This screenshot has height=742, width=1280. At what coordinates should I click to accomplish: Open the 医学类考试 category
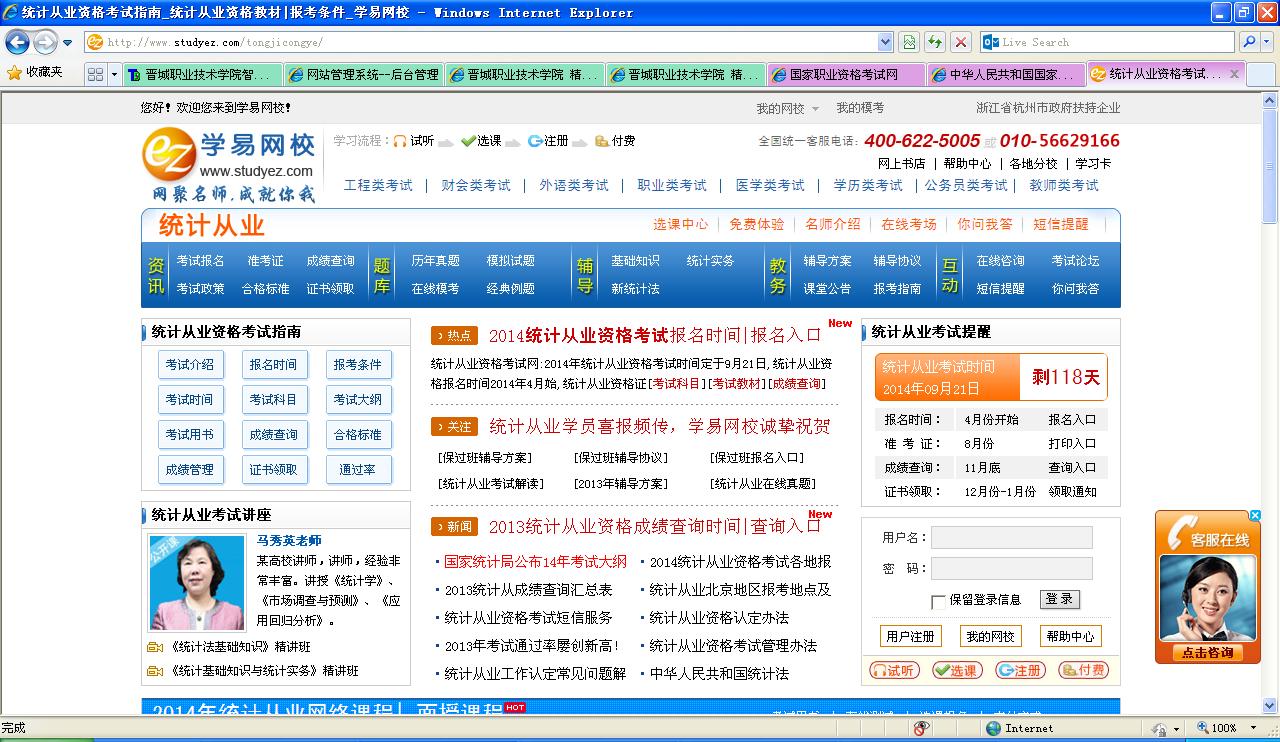[770, 185]
